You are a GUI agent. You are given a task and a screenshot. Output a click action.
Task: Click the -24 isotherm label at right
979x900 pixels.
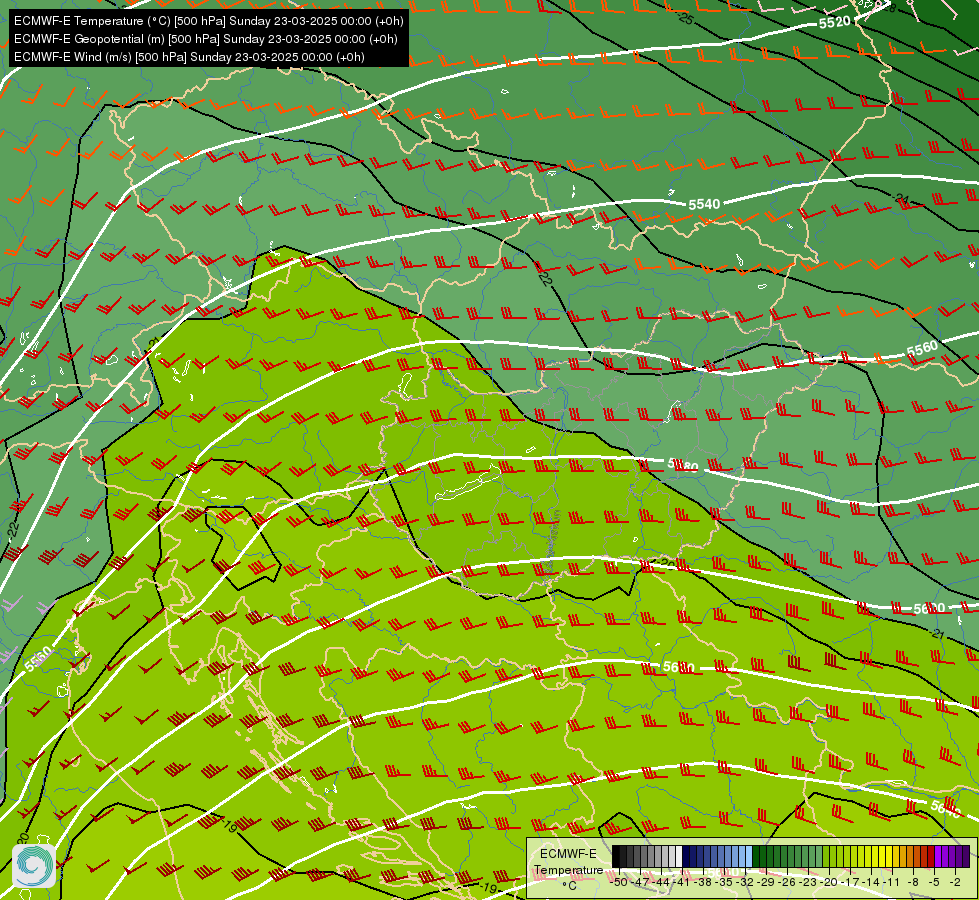pos(900,199)
